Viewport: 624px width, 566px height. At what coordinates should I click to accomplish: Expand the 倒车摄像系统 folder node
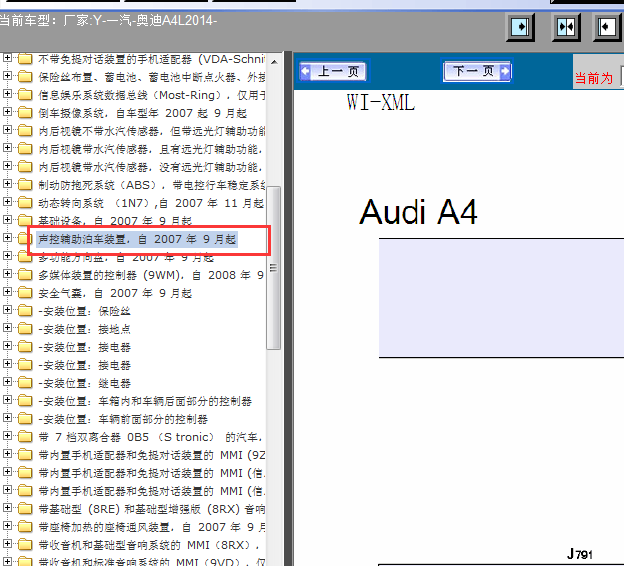click(7, 112)
